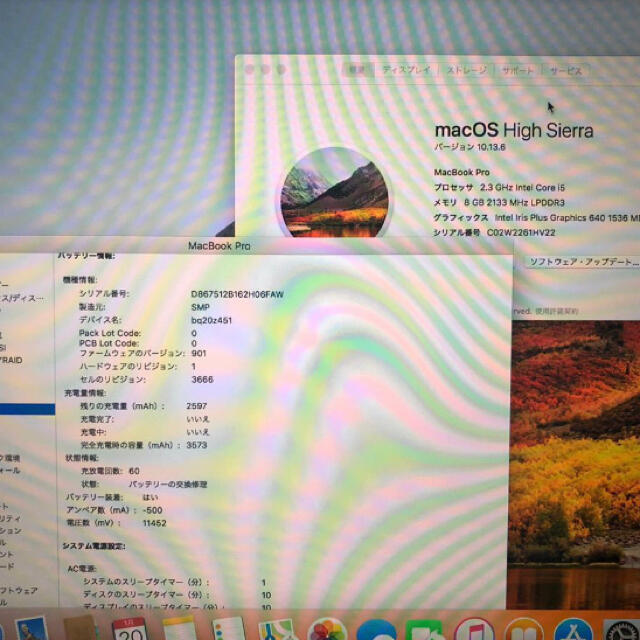Image resolution: width=640 pixels, height=640 pixels.
Task: Click cell revision value 3666
Action: pos(202,380)
